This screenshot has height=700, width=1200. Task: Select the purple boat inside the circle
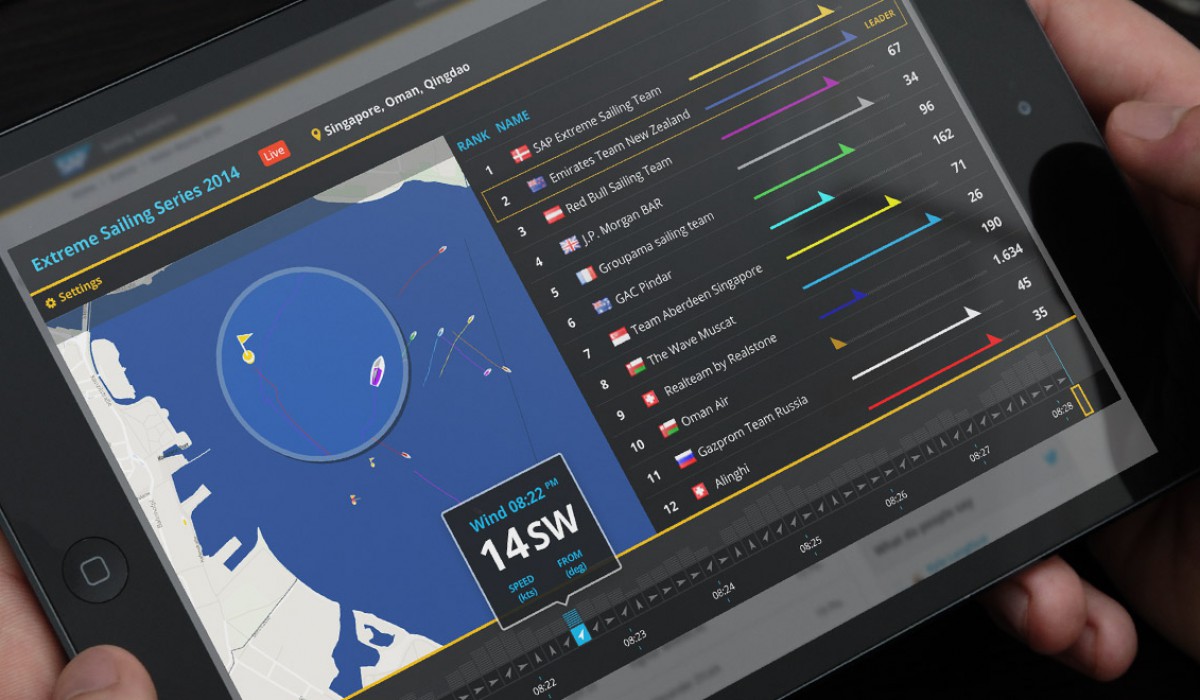tap(377, 370)
